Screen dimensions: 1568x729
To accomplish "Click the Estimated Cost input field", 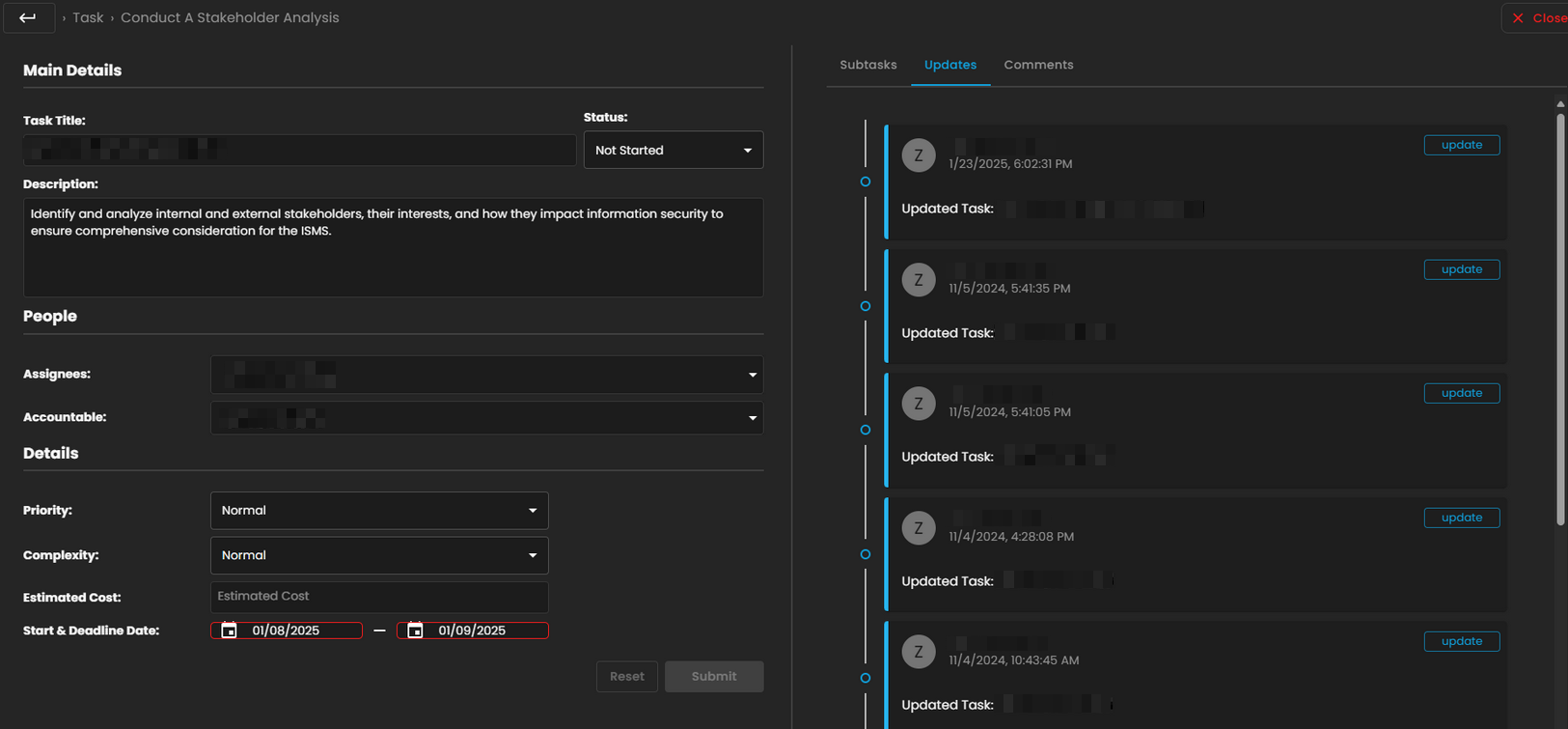I will [379, 597].
